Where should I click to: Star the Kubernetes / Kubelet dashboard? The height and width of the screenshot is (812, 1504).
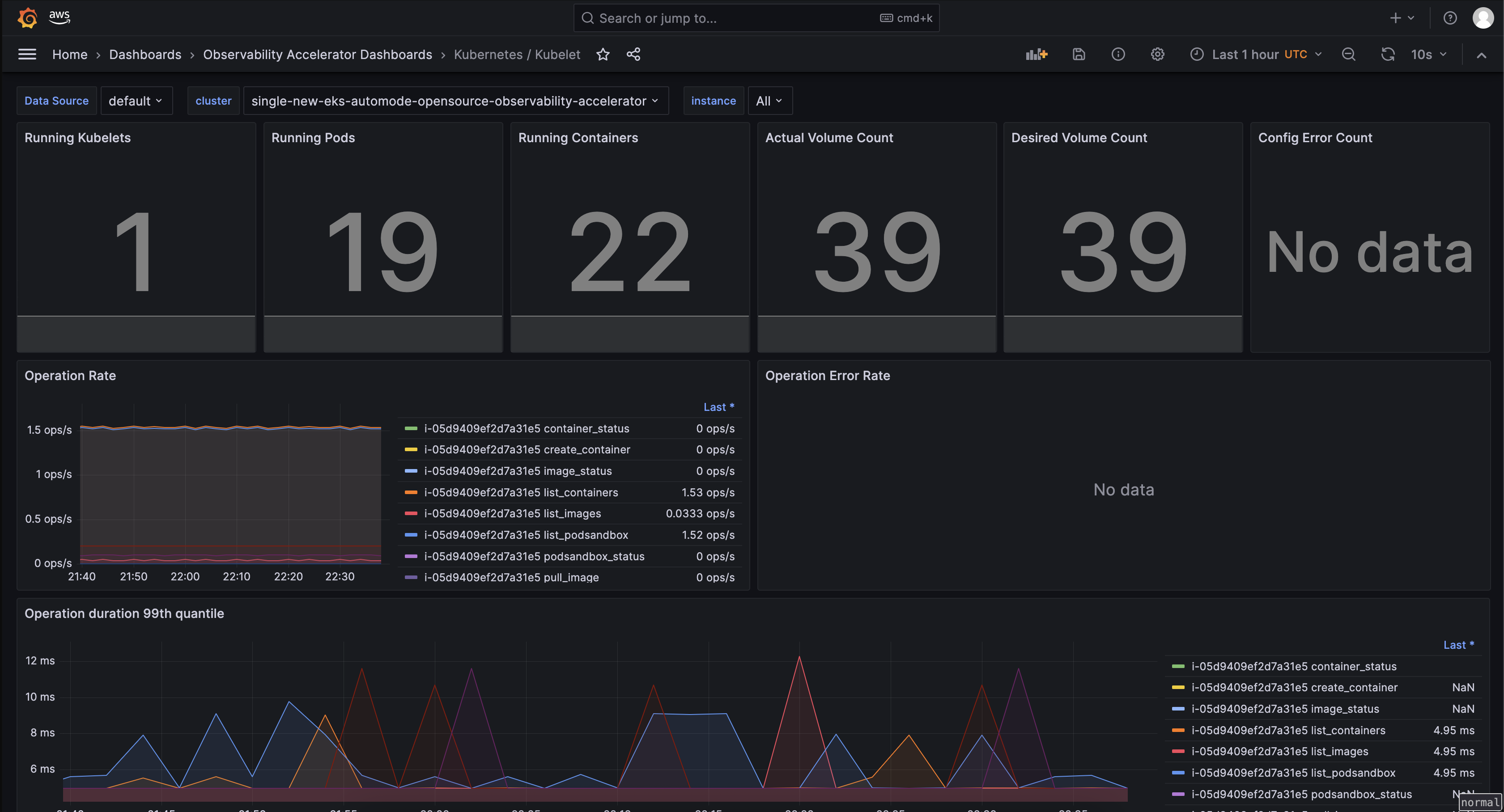point(603,54)
